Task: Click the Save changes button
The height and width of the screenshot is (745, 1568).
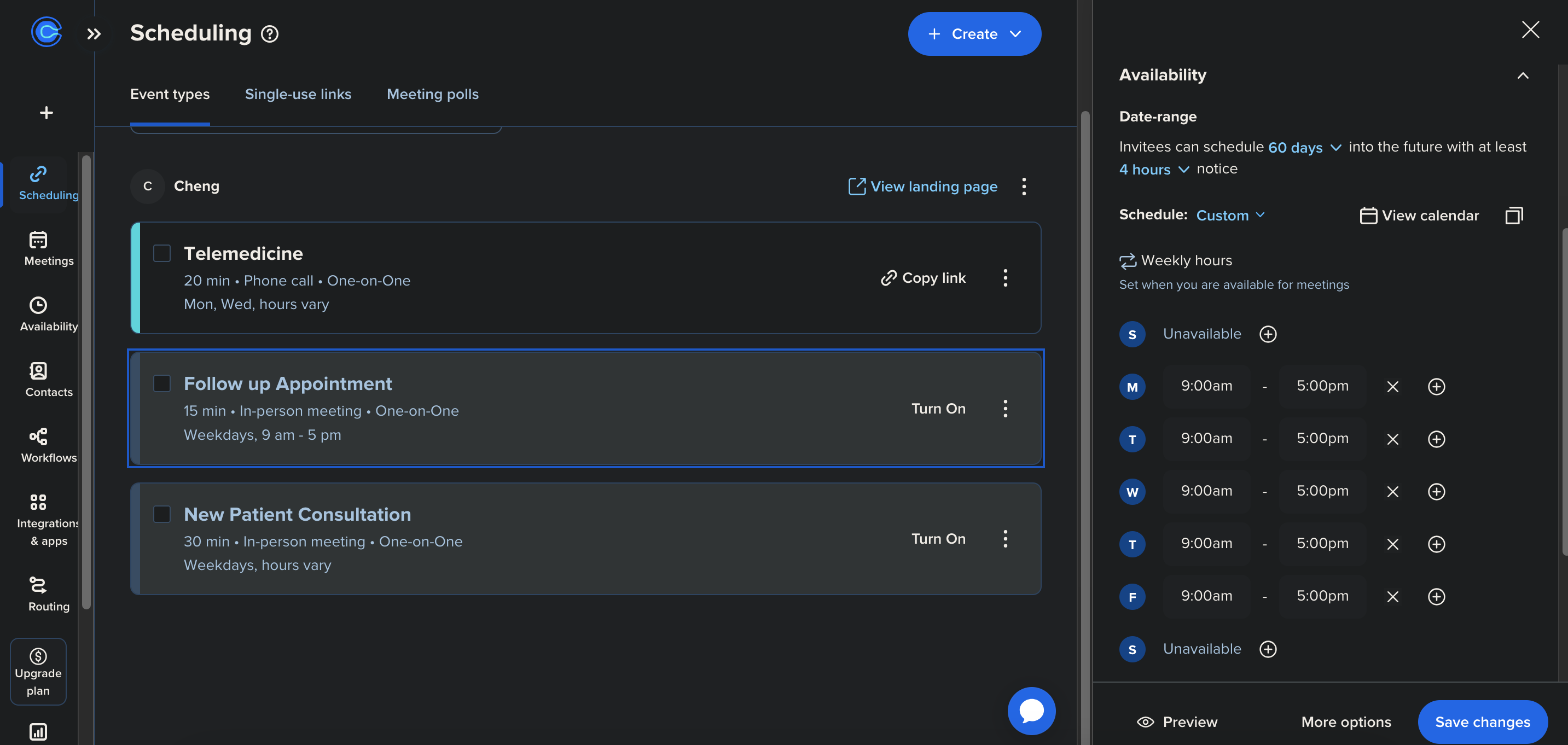Action: [1482, 722]
